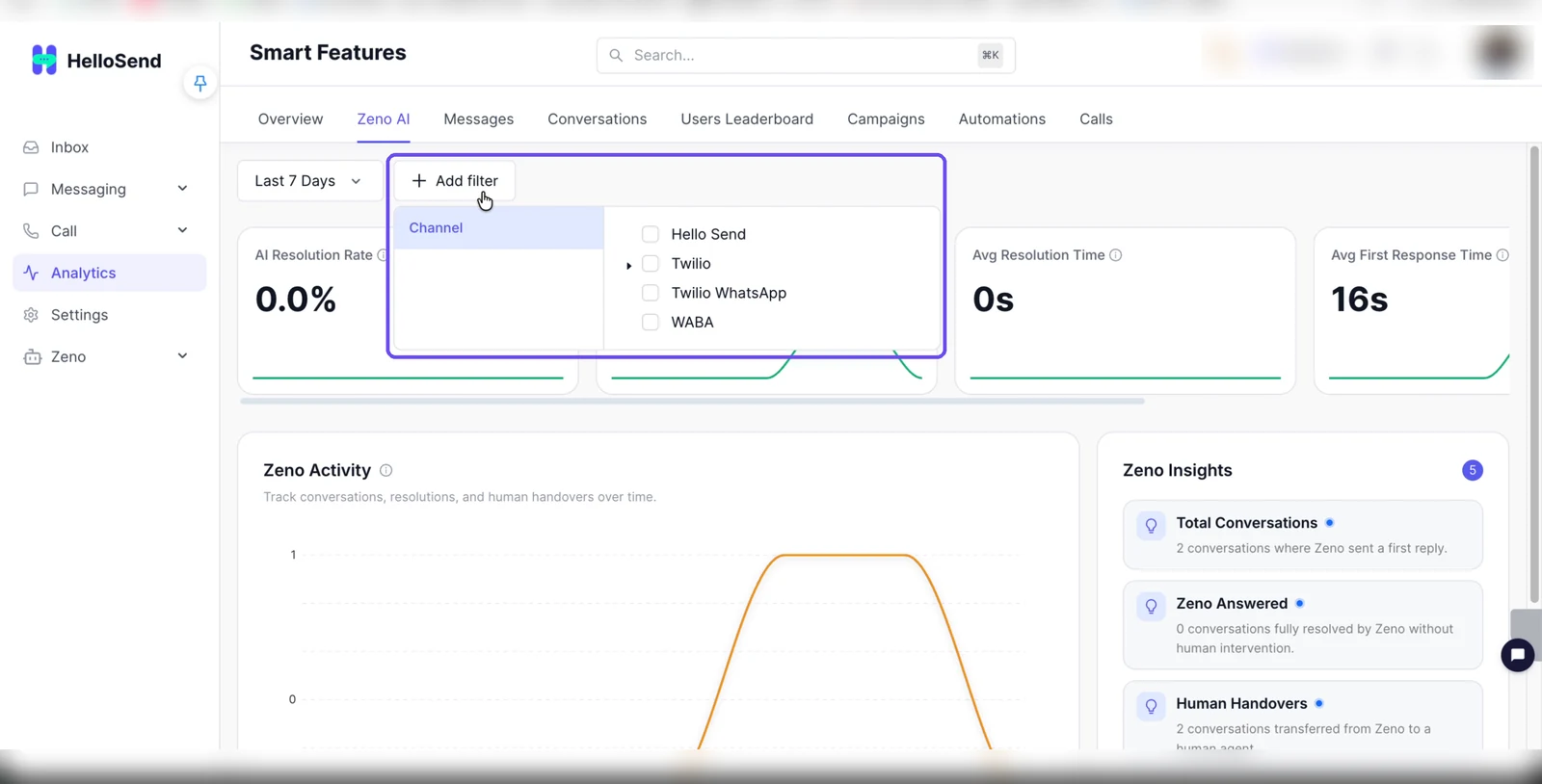Screen dimensions: 1542x784
Task: Click the Add filter button
Action: click(x=454, y=181)
